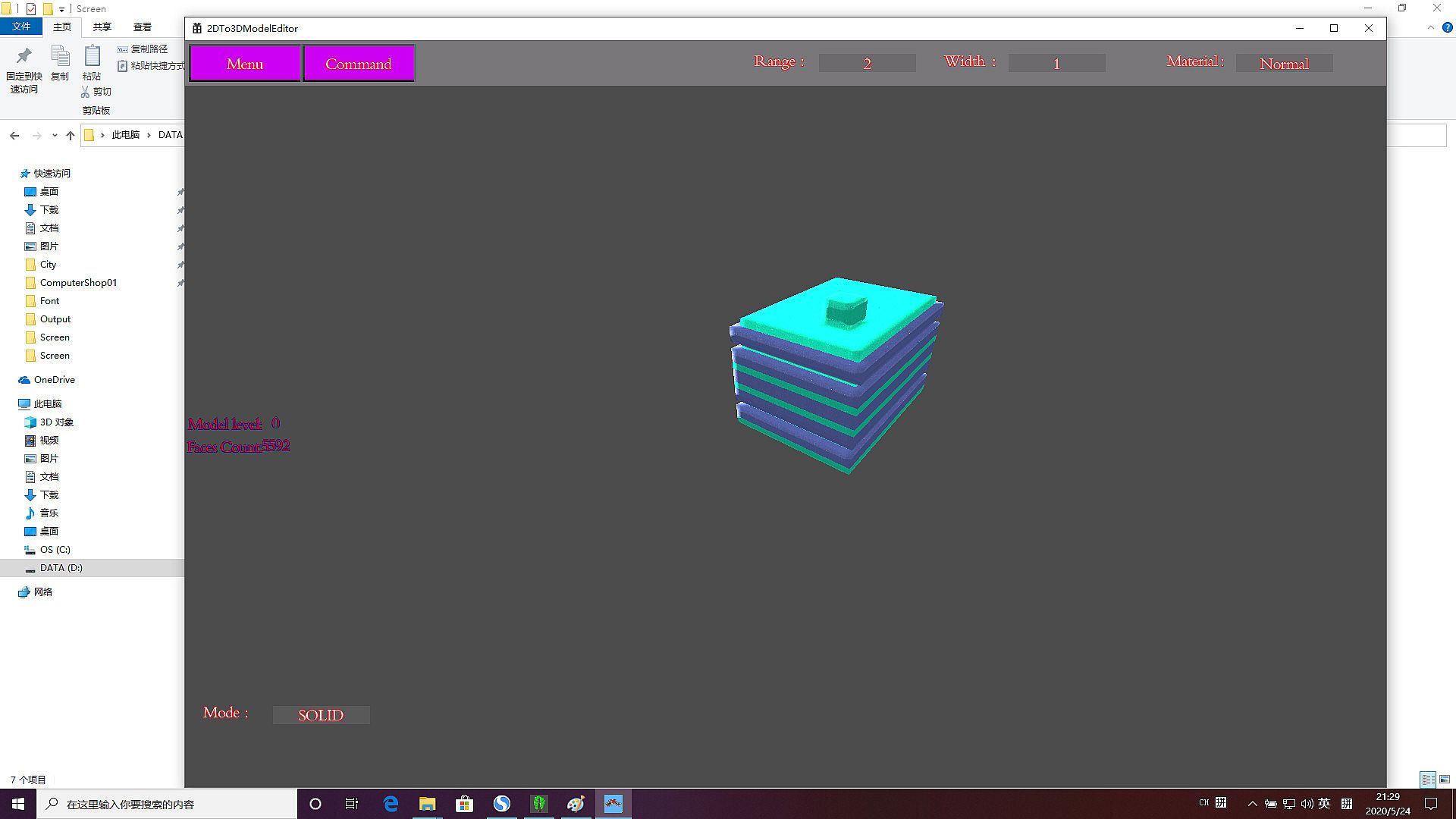The height and width of the screenshot is (819, 1456).
Task: Open the magenta Menu button
Action: 245,64
